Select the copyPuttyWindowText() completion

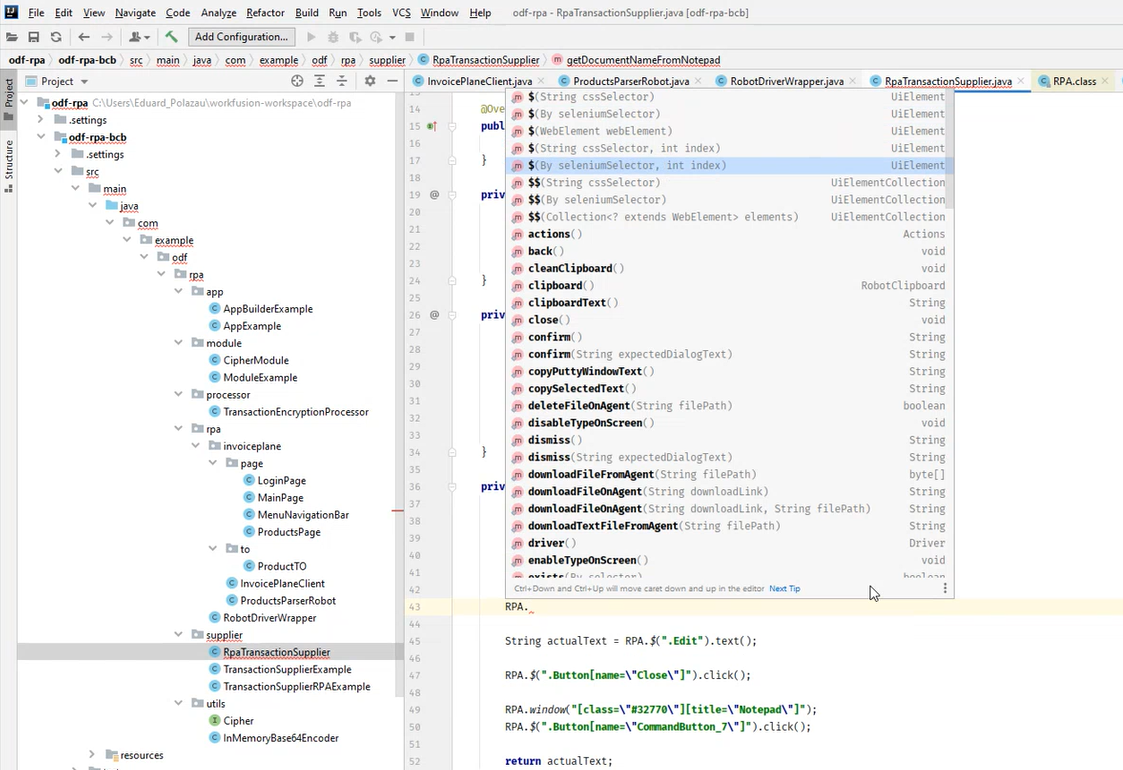click(728, 371)
